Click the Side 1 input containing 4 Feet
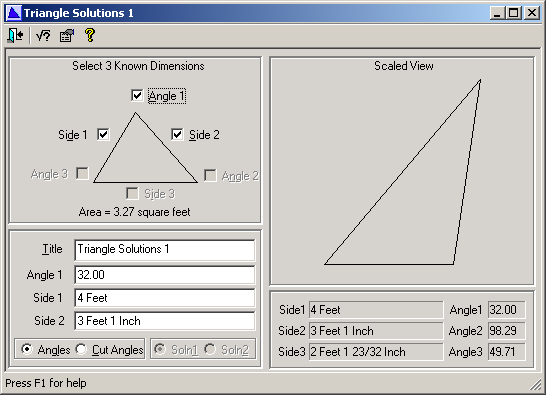Image resolution: width=546 pixels, height=395 pixels. pos(165,298)
